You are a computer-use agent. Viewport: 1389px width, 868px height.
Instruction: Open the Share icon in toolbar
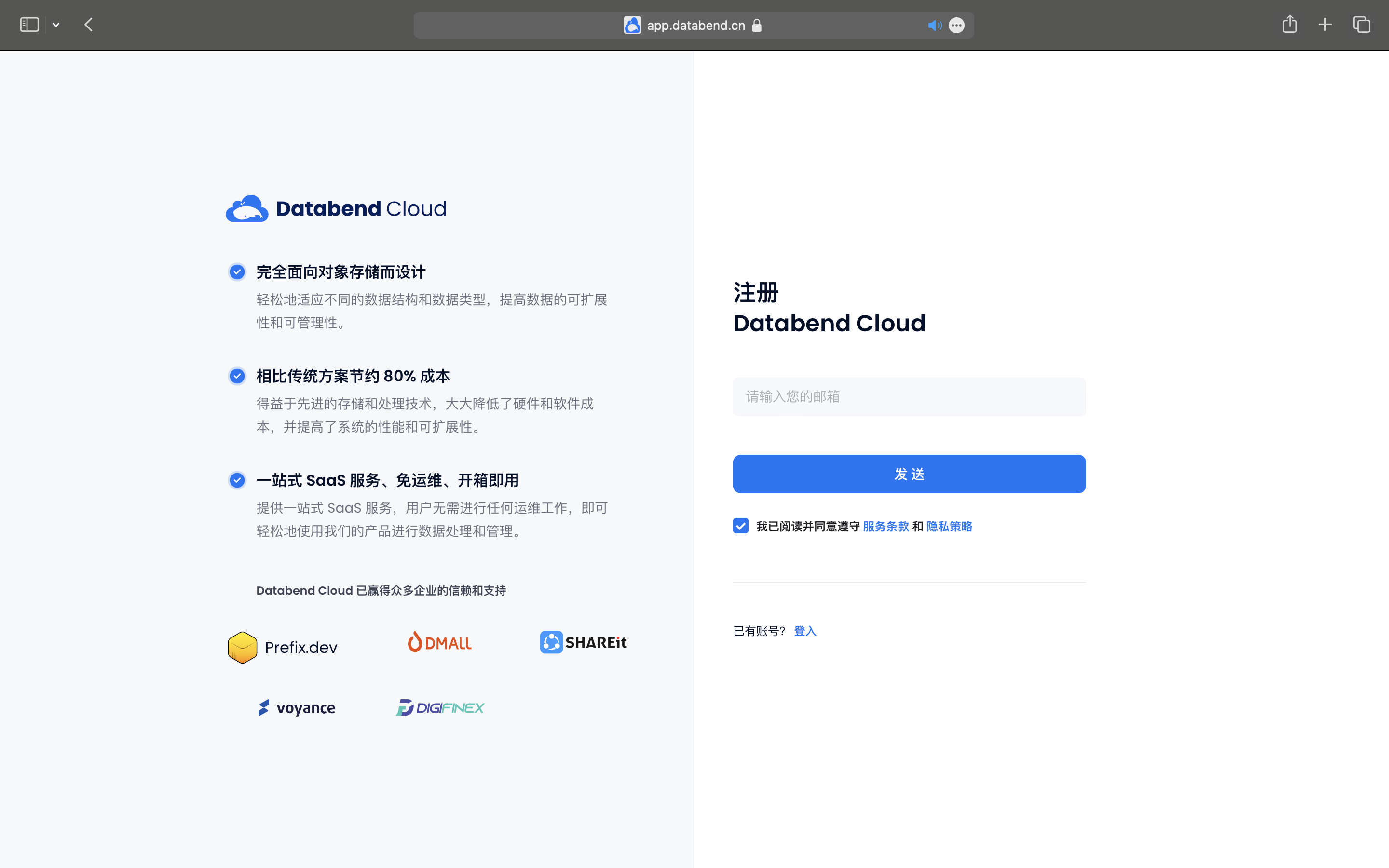click(1289, 24)
